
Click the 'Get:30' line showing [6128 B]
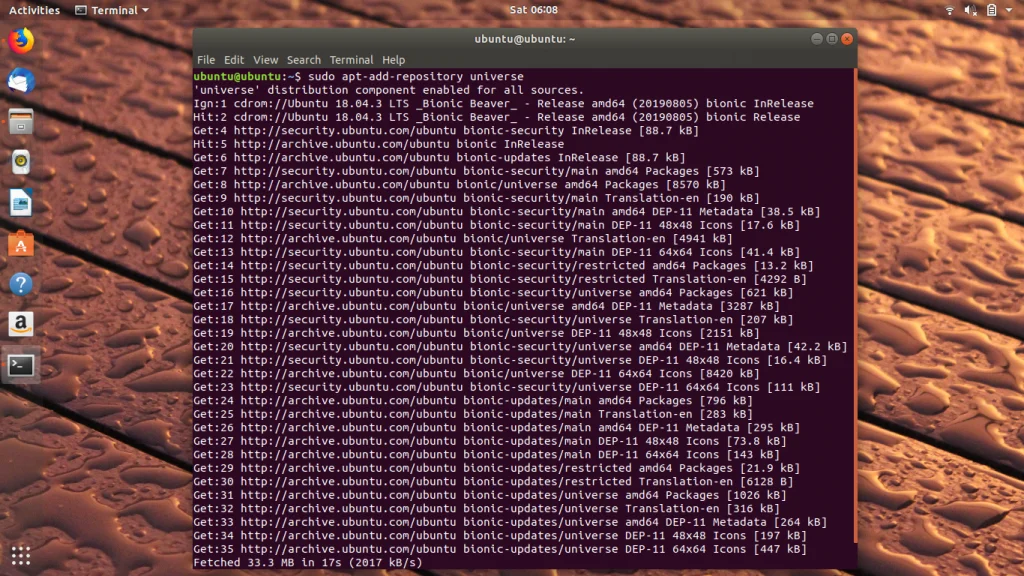tap(493, 481)
